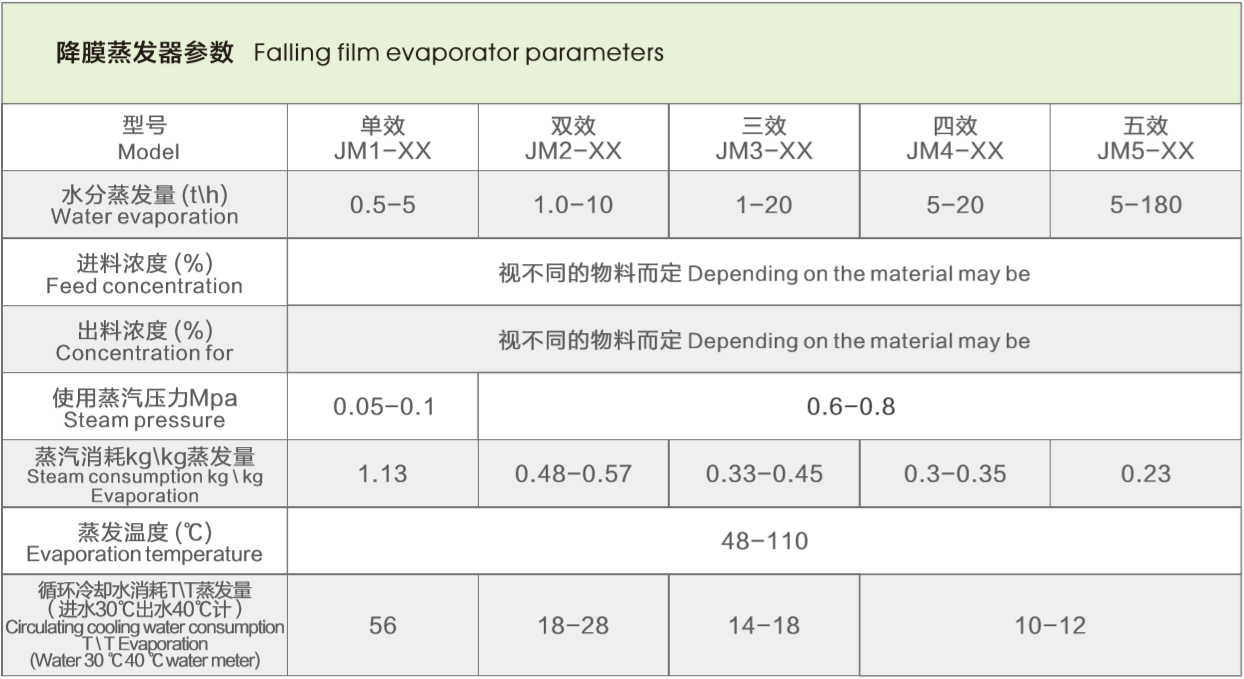Click the 0.33-0.45 steam consumption cell
Screen dimensions: 1244x679
tap(764, 474)
